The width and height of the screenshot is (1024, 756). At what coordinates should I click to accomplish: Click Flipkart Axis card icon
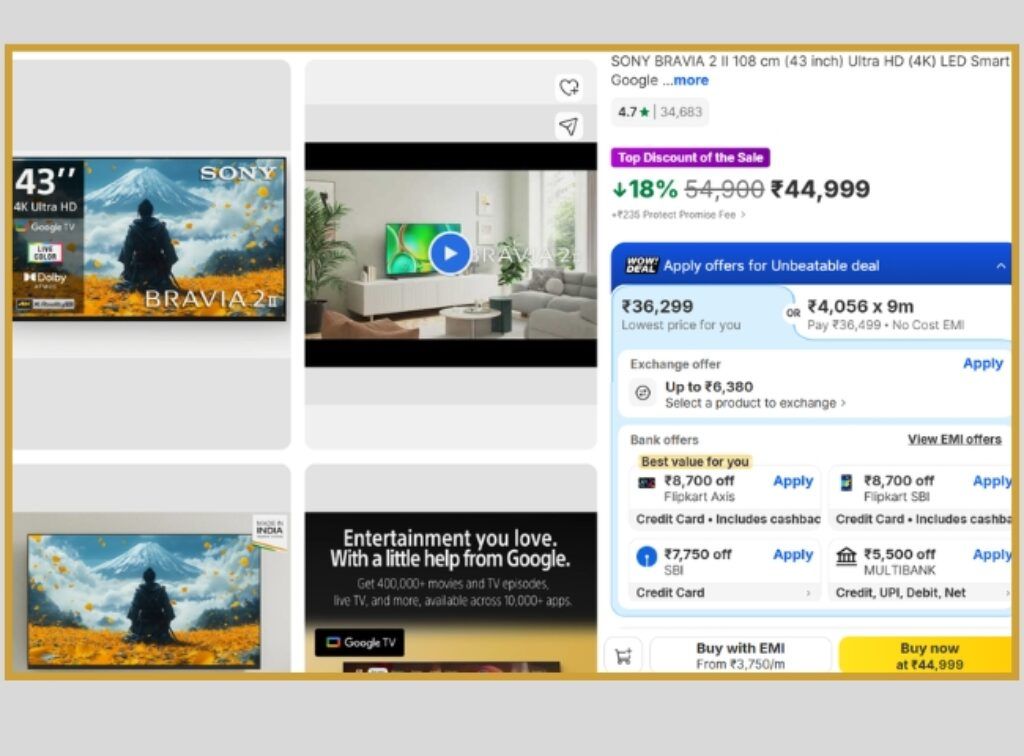(x=647, y=482)
